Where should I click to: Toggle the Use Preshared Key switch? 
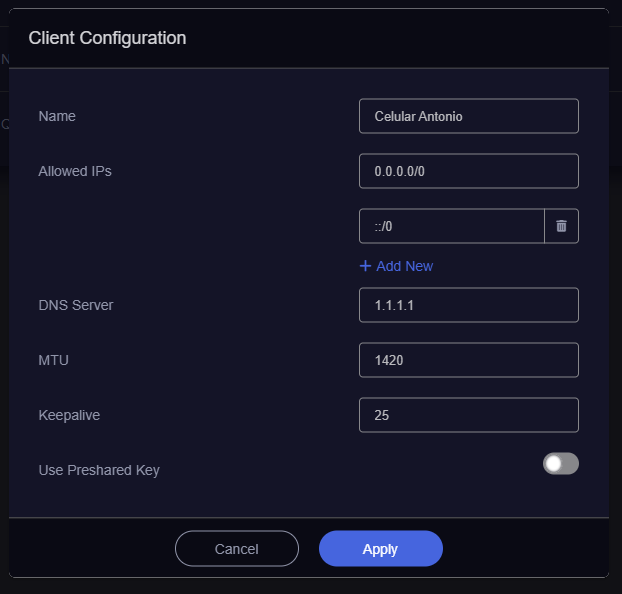point(561,463)
